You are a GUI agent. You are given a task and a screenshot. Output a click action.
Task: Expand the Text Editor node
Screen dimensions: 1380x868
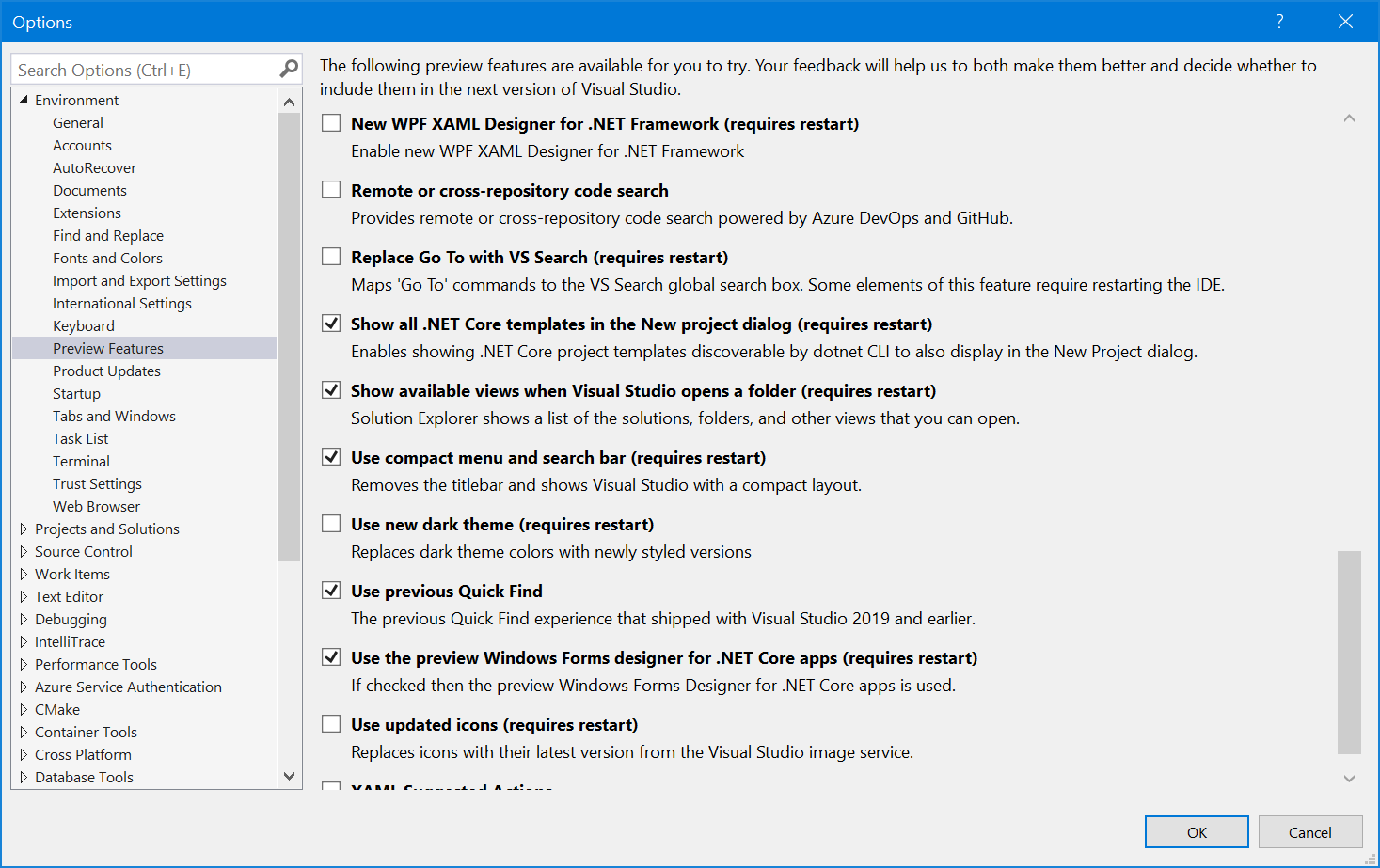pyautogui.click(x=24, y=596)
